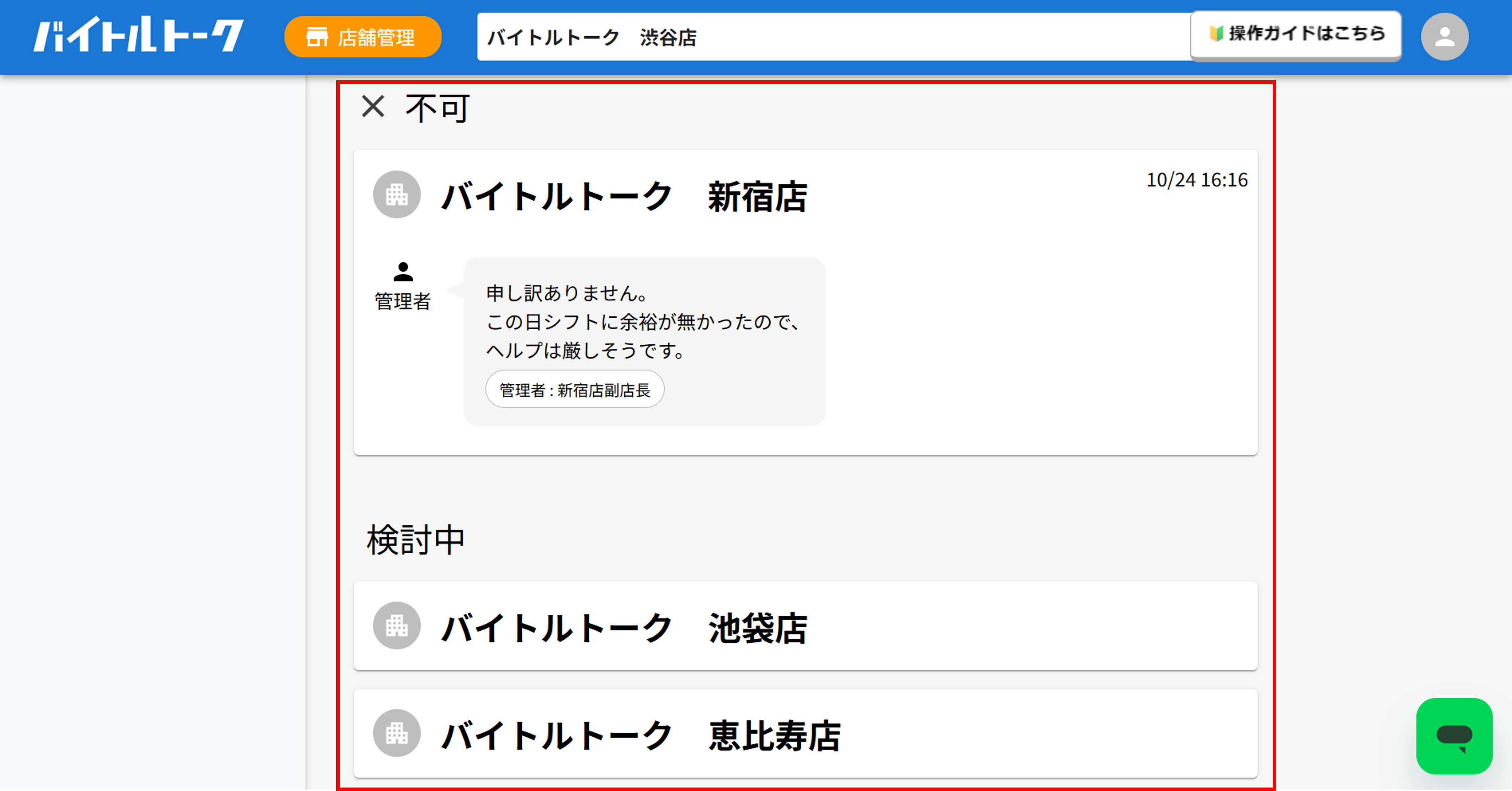The width and height of the screenshot is (1512, 791).
Task: Click the 検討中 section heading
Action: [x=416, y=540]
